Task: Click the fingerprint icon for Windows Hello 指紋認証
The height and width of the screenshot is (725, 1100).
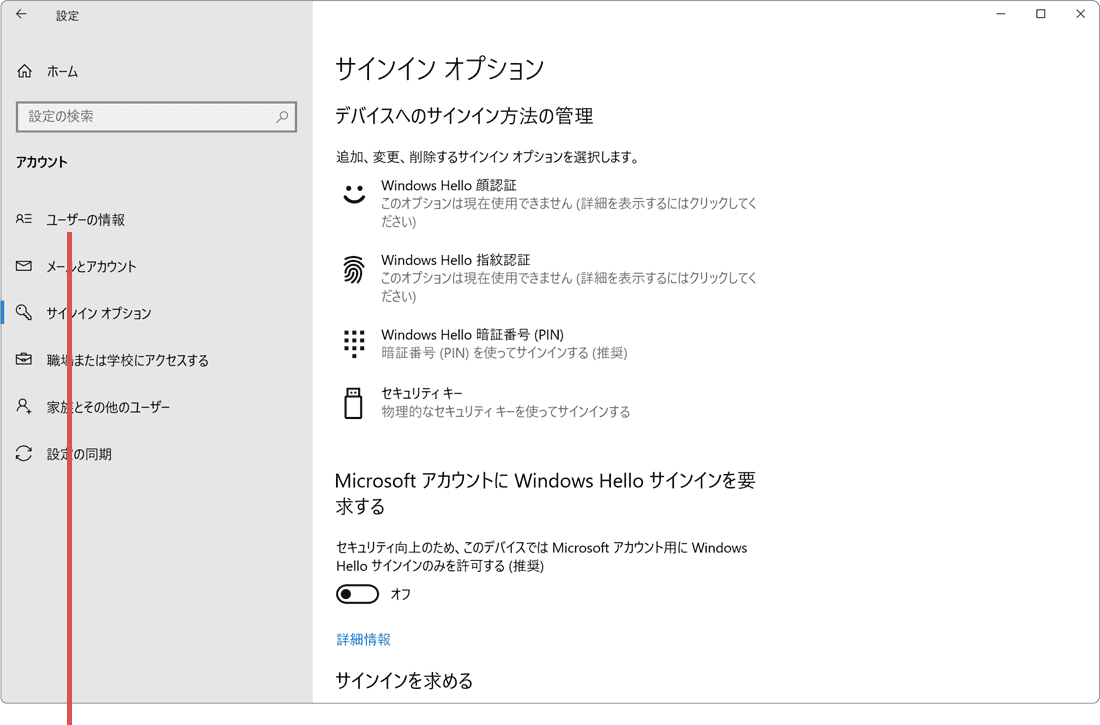Action: tap(353, 271)
